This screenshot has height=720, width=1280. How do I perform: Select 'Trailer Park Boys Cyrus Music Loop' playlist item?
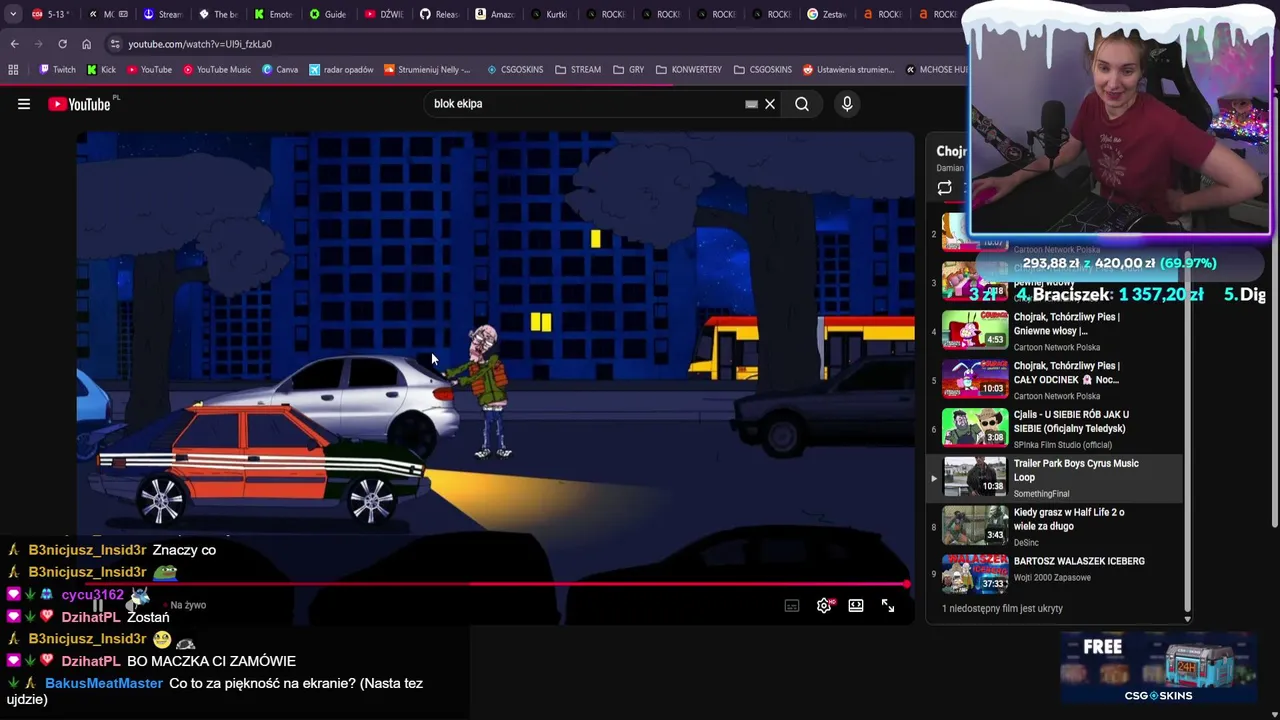tap(1056, 477)
